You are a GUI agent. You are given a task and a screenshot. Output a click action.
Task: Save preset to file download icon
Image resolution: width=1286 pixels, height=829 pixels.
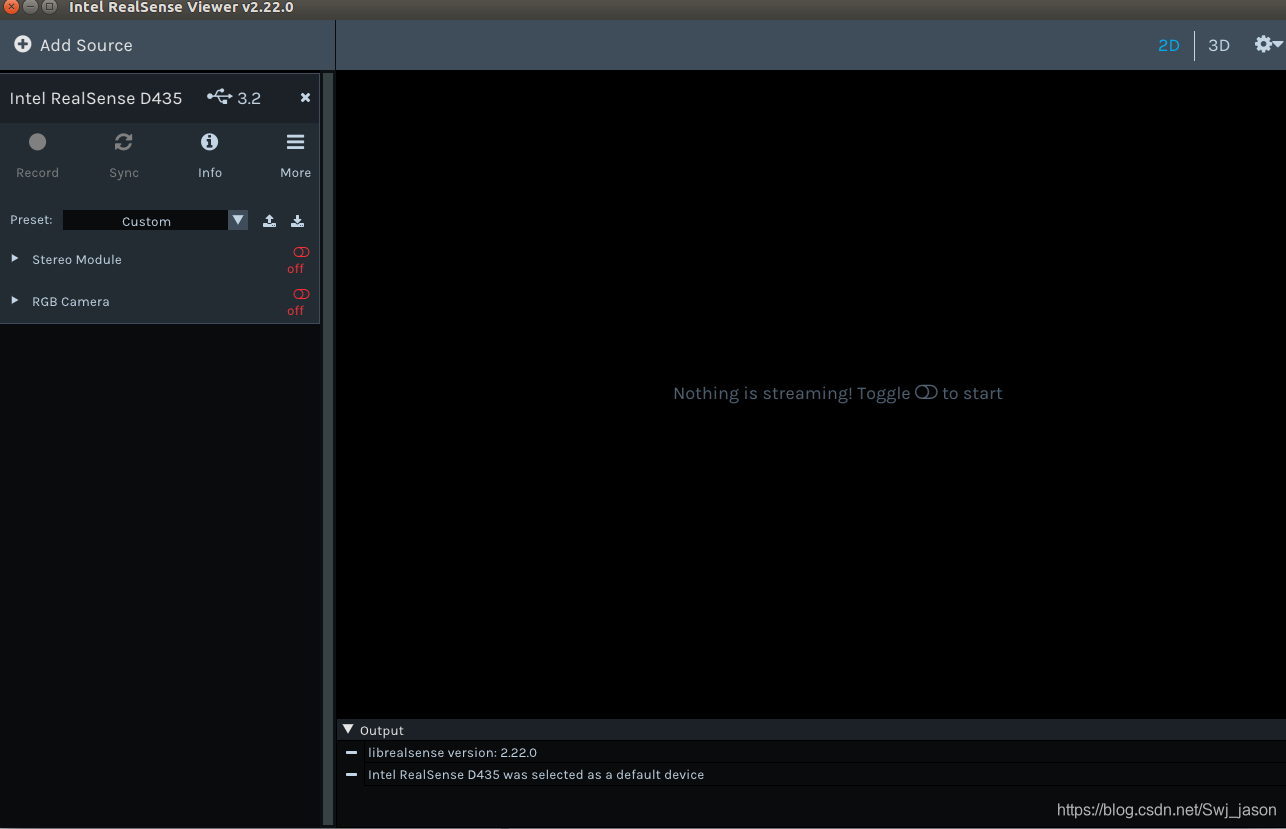(x=297, y=221)
